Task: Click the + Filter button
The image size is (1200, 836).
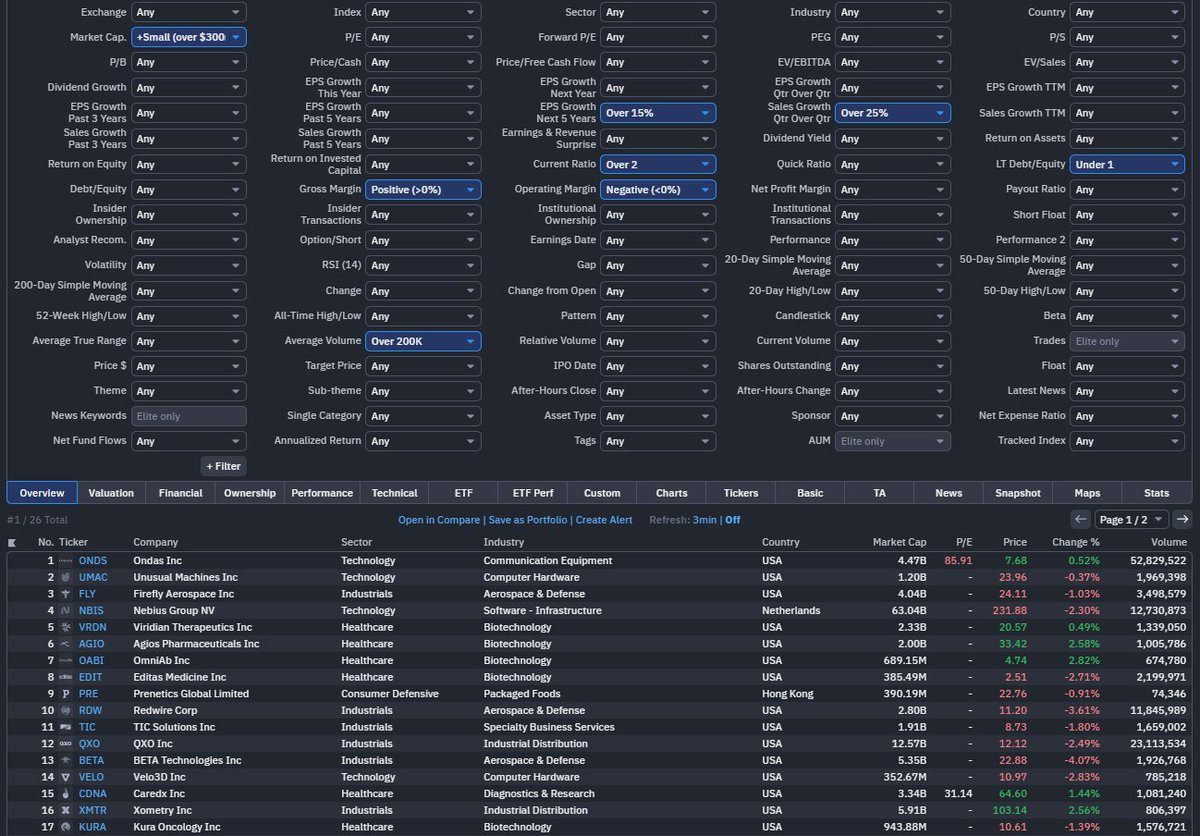Action: (x=223, y=466)
